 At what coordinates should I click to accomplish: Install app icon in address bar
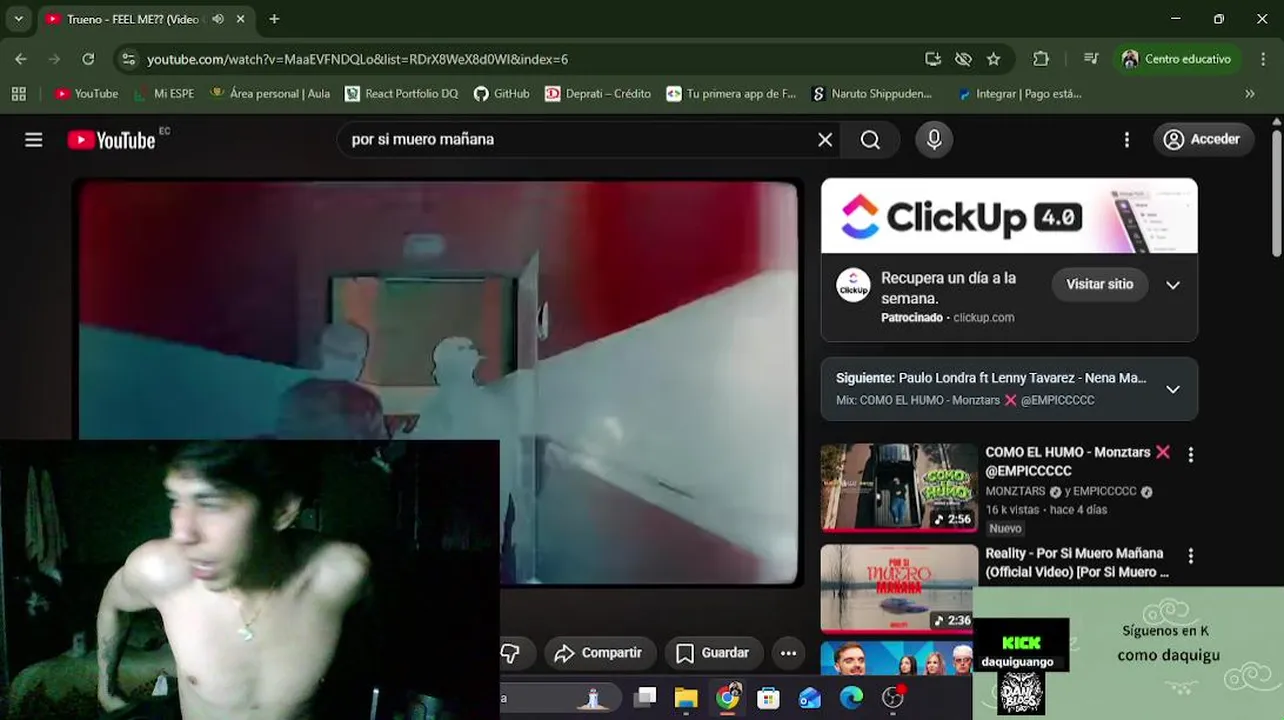[x=933, y=59]
